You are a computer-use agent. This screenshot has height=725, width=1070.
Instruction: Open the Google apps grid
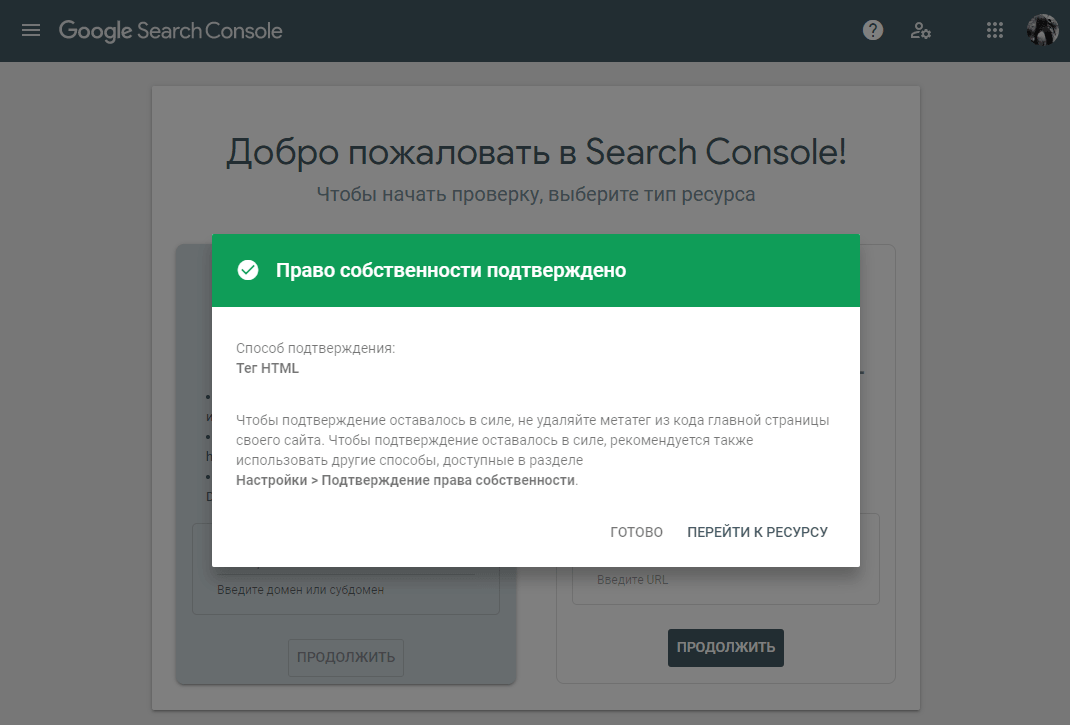994,31
